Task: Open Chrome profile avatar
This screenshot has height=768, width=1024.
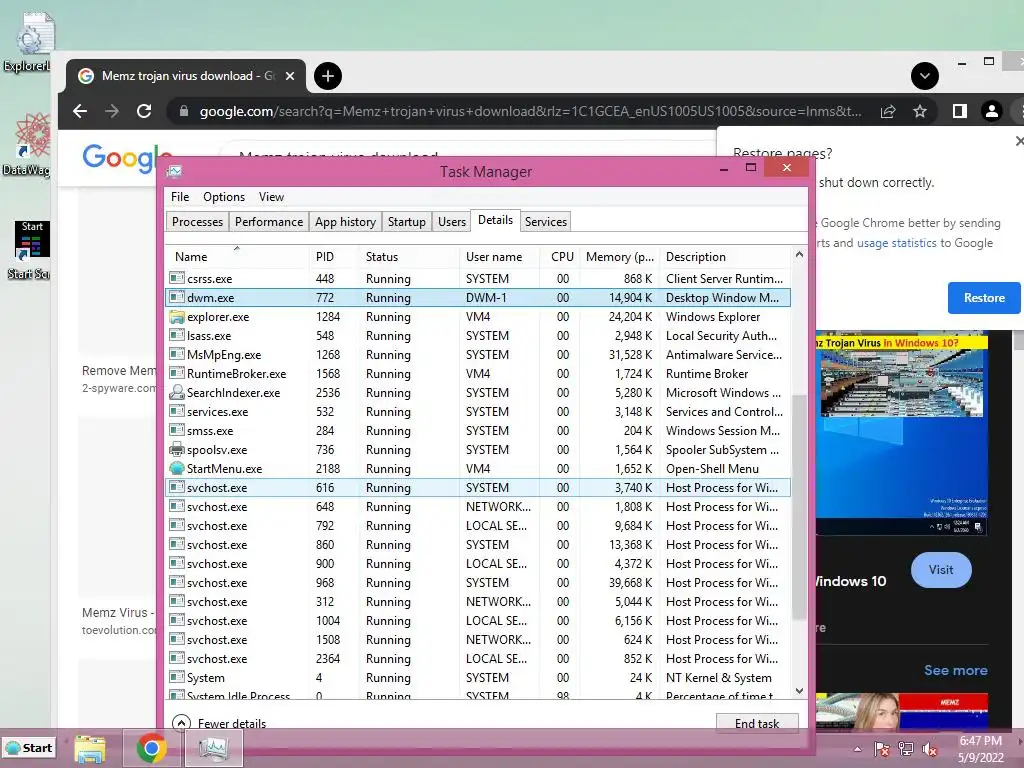Action: (x=991, y=112)
